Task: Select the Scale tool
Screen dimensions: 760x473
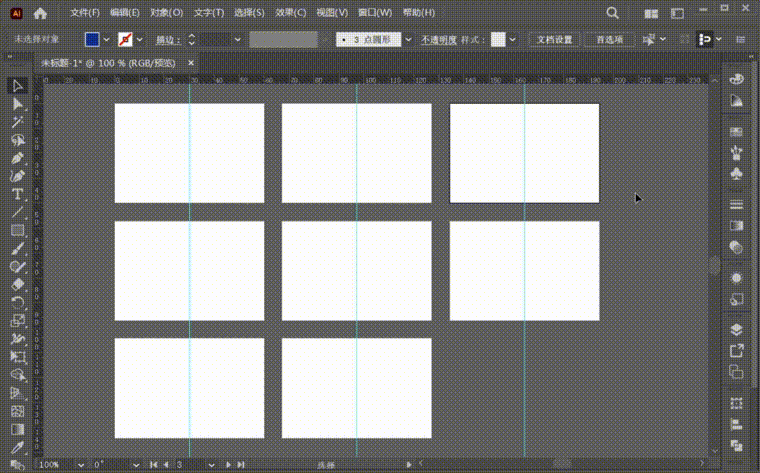Action: 17,320
